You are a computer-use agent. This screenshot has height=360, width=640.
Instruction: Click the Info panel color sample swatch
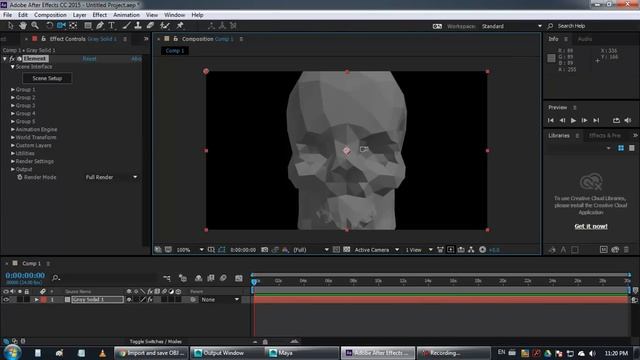[x=551, y=58]
